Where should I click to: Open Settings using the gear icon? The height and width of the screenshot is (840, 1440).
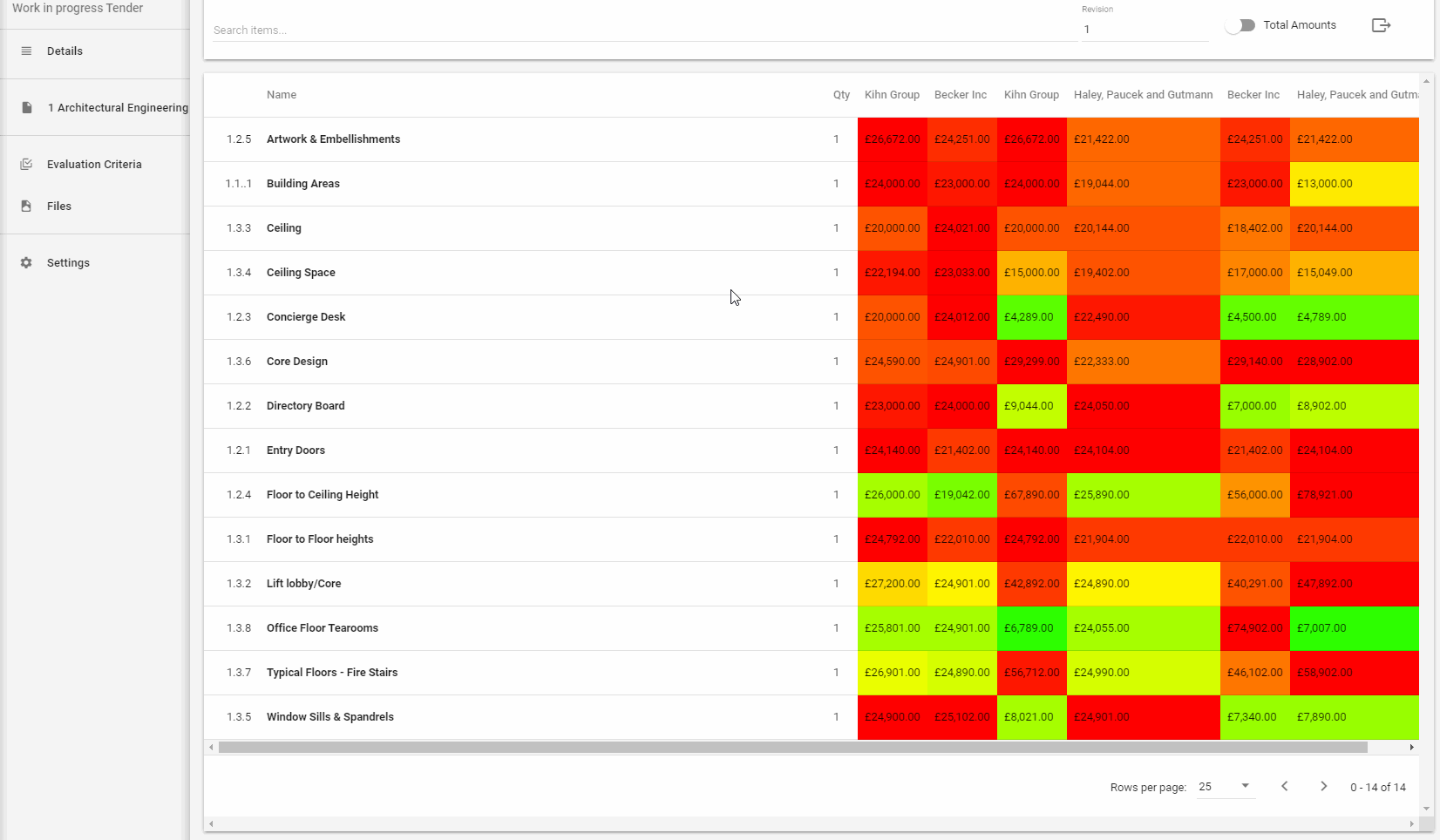pyautogui.click(x=25, y=262)
